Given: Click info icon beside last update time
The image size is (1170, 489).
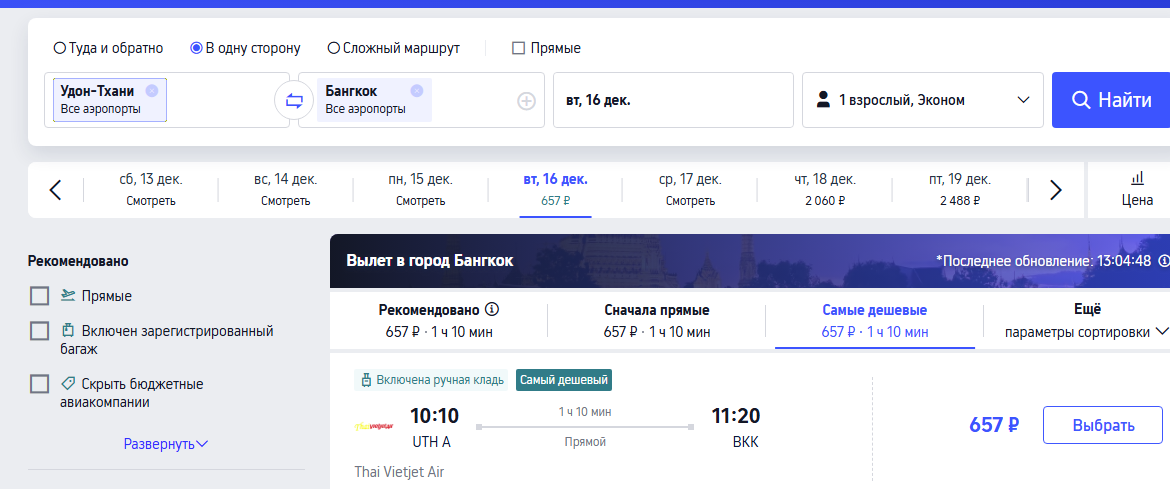Looking at the screenshot, I should tap(1163, 261).
